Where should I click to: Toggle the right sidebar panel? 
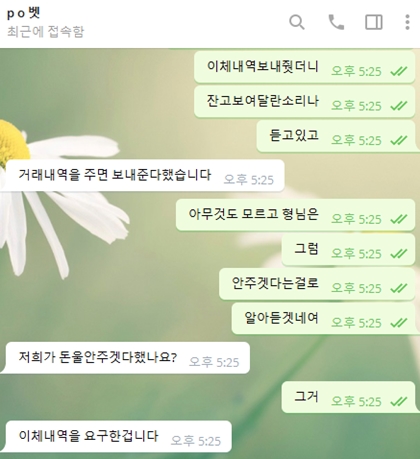tap(374, 22)
